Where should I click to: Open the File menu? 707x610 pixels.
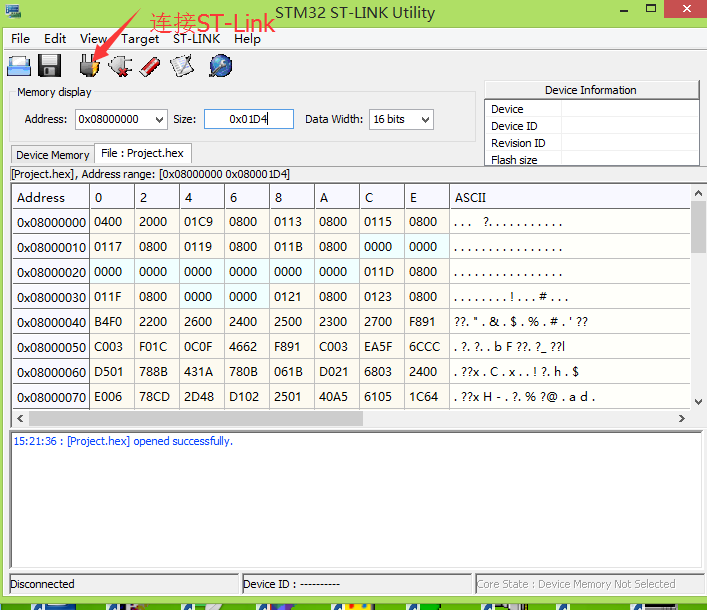click(20, 39)
